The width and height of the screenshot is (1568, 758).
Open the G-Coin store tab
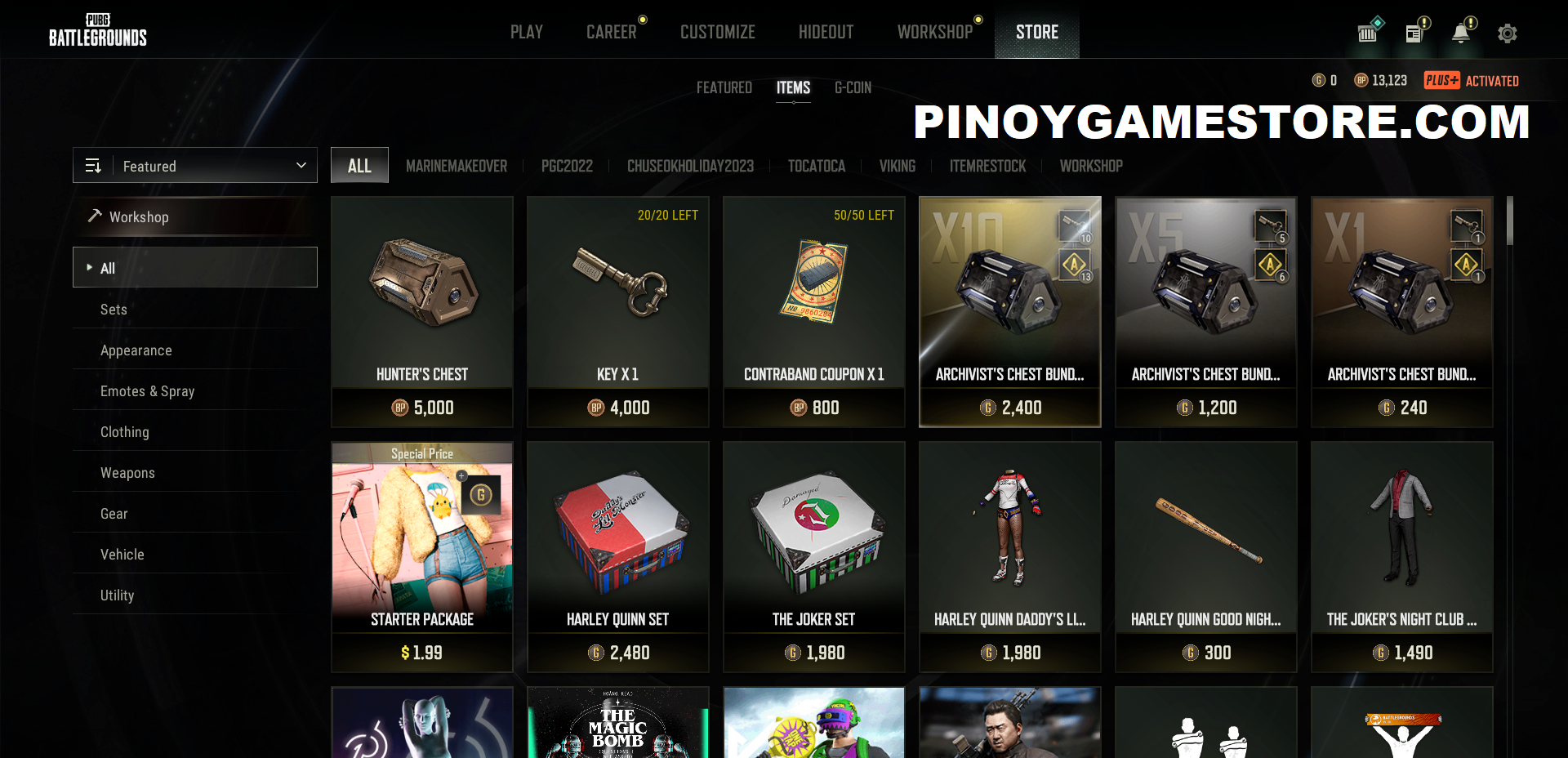coord(853,87)
